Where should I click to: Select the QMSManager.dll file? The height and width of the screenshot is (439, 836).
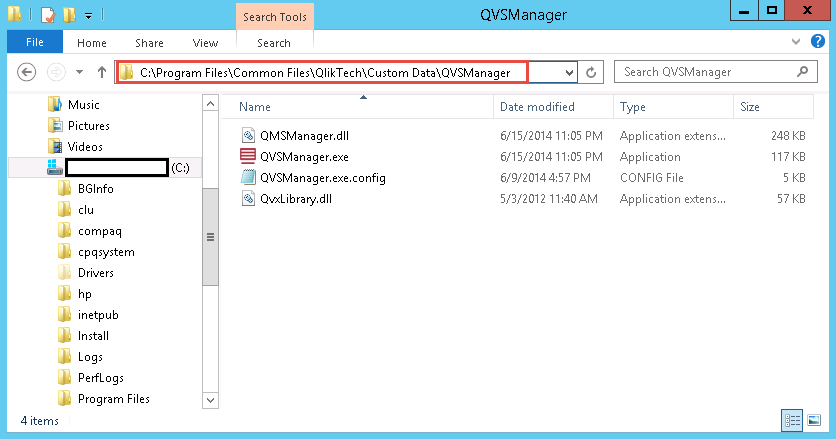(304, 136)
